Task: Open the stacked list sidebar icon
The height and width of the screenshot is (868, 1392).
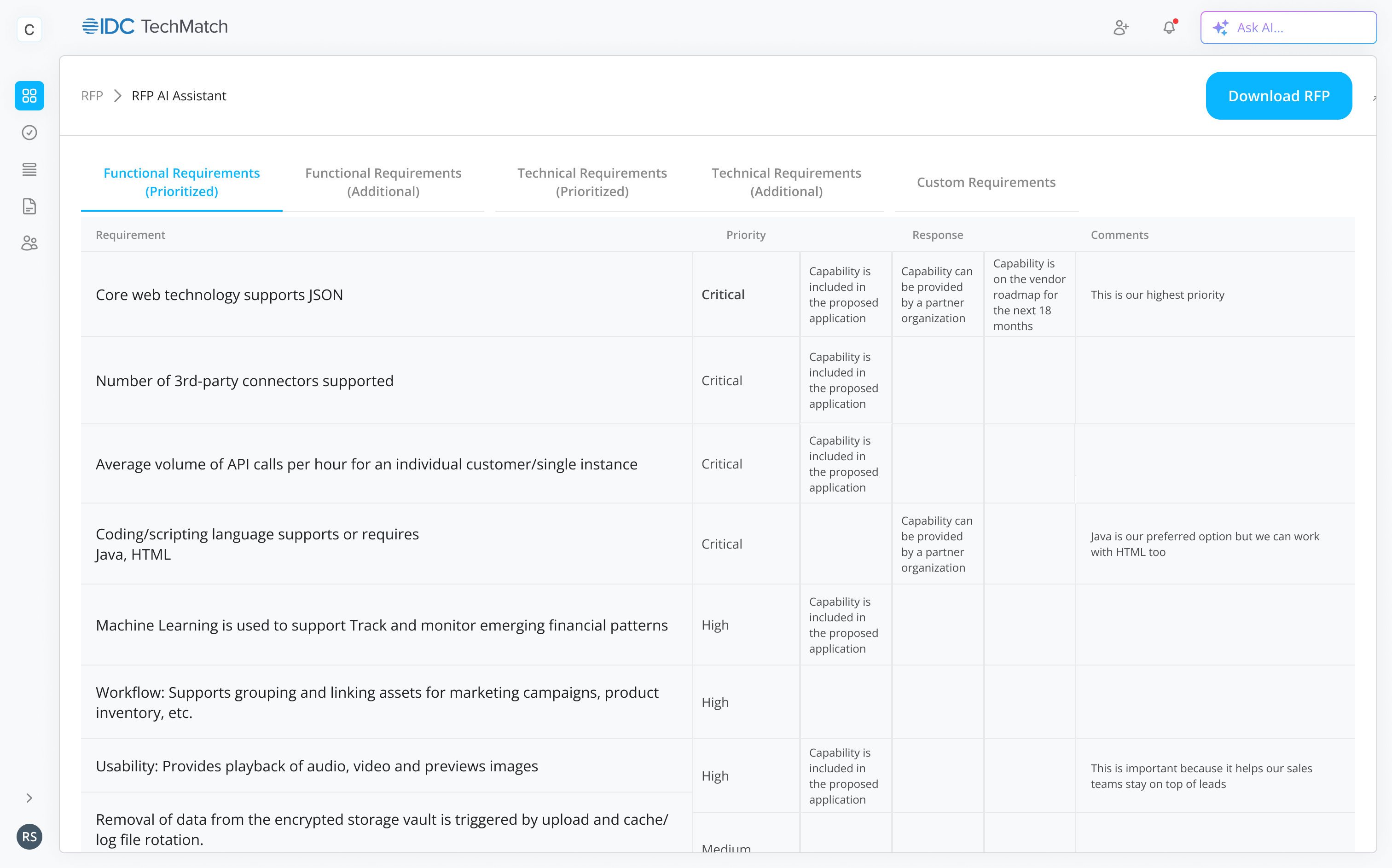Action: (x=29, y=169)
